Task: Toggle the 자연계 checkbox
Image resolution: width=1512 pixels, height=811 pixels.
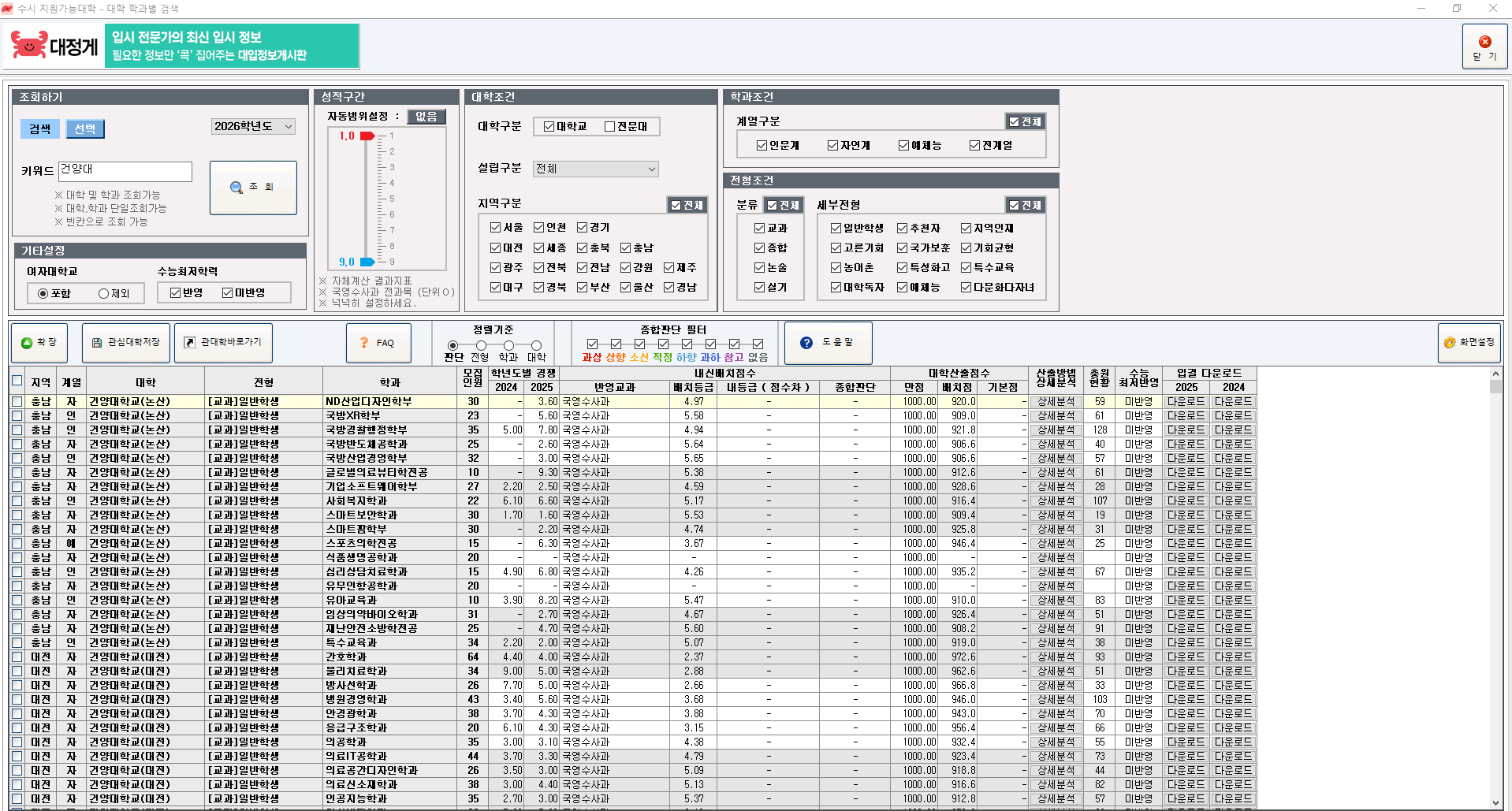Action: tap(832, 145)
